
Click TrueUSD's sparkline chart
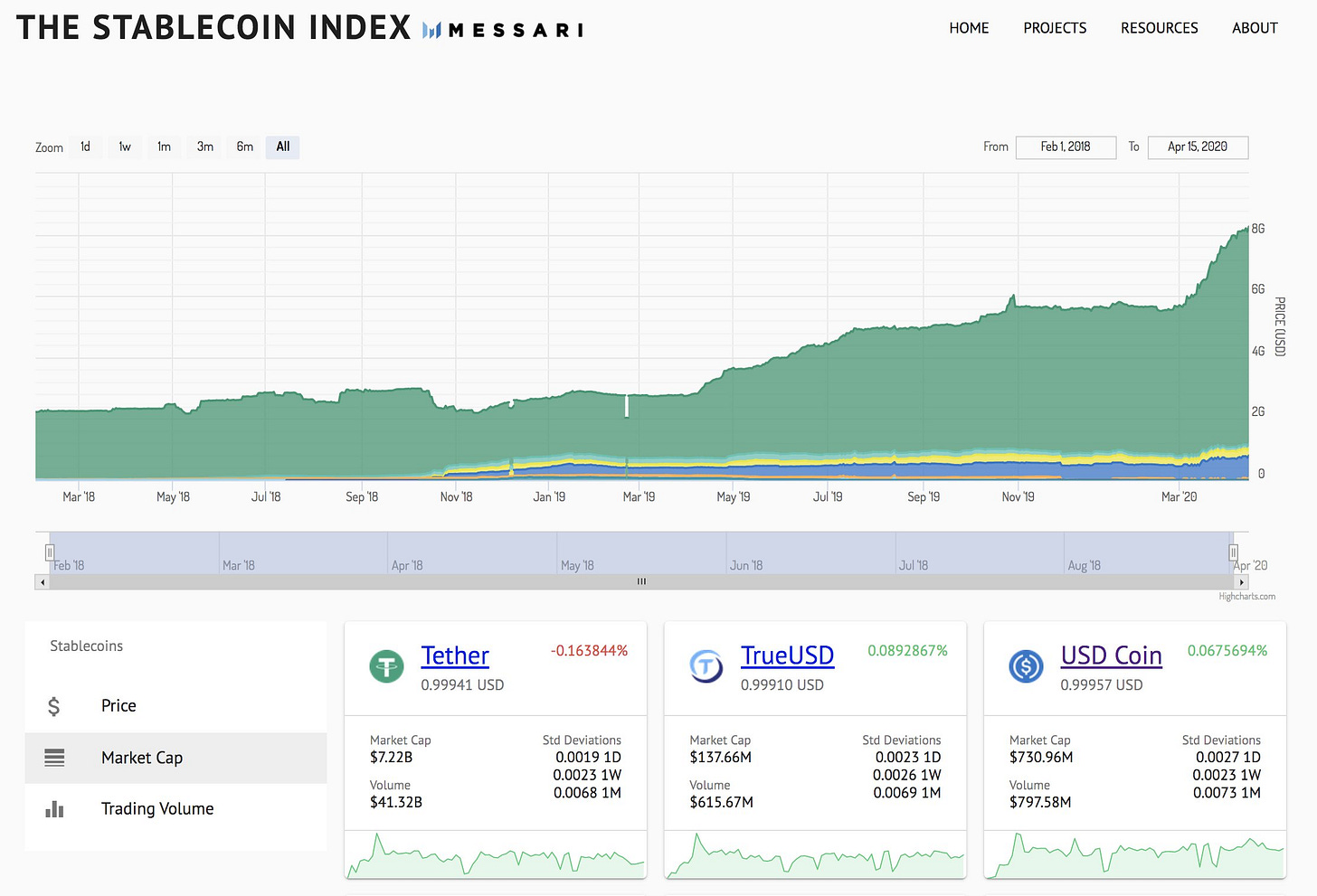[815, 855]
